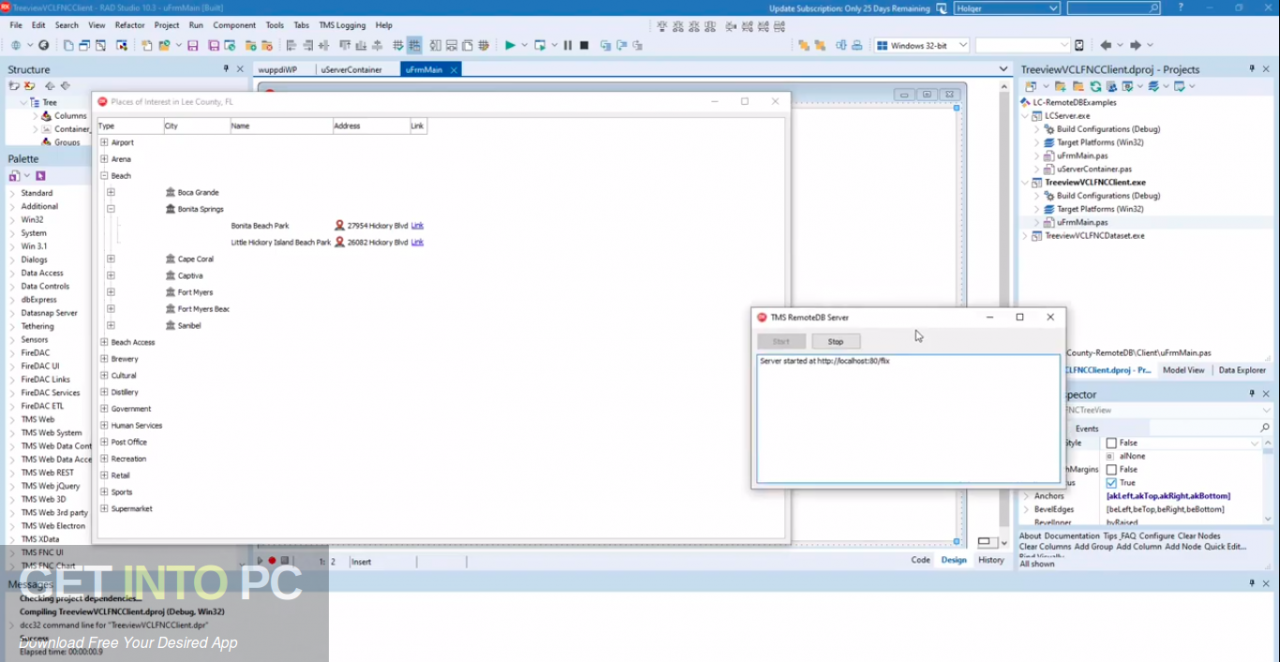Click Move Down arrow in Structure panel

point(65,86)
